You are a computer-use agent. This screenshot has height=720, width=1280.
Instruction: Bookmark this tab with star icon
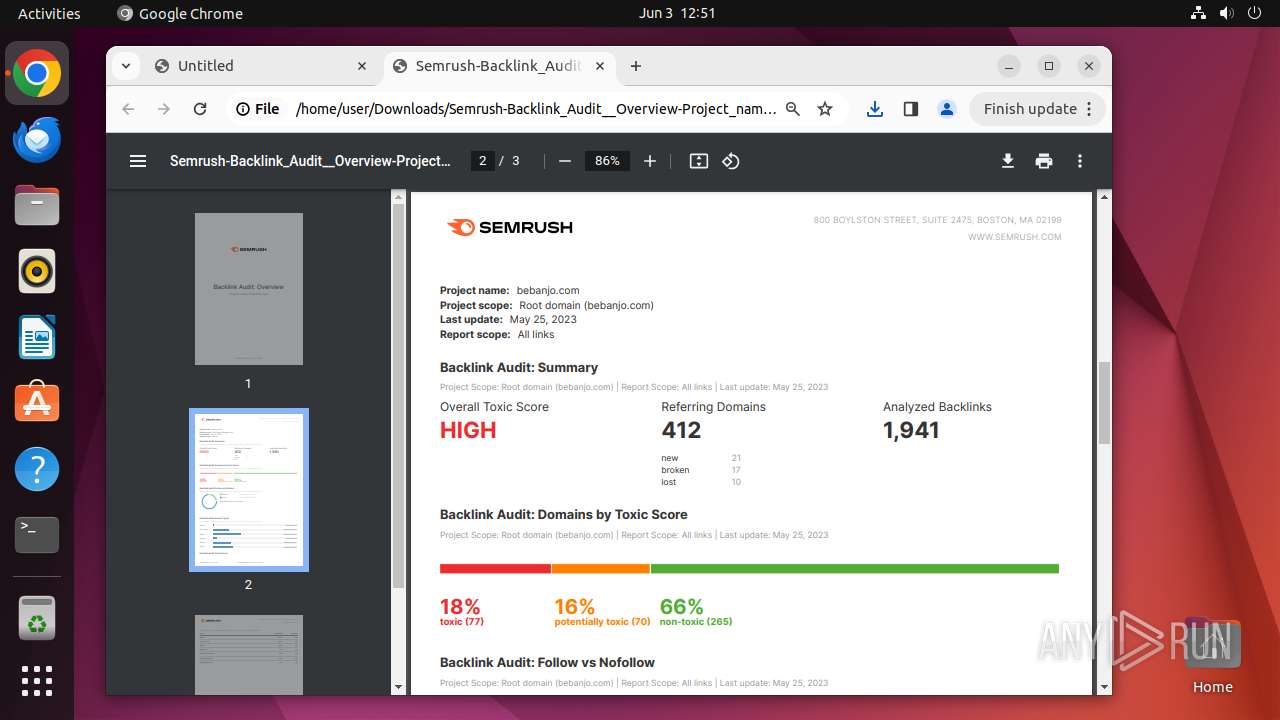coord(825,109)
